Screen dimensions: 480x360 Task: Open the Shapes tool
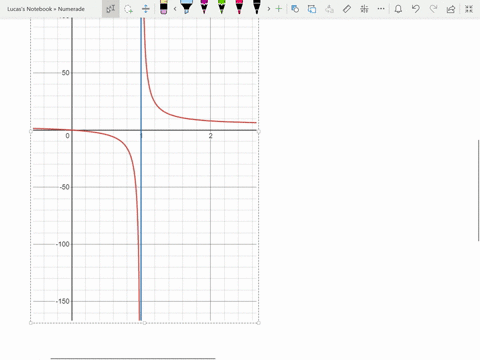pos(295,9)
